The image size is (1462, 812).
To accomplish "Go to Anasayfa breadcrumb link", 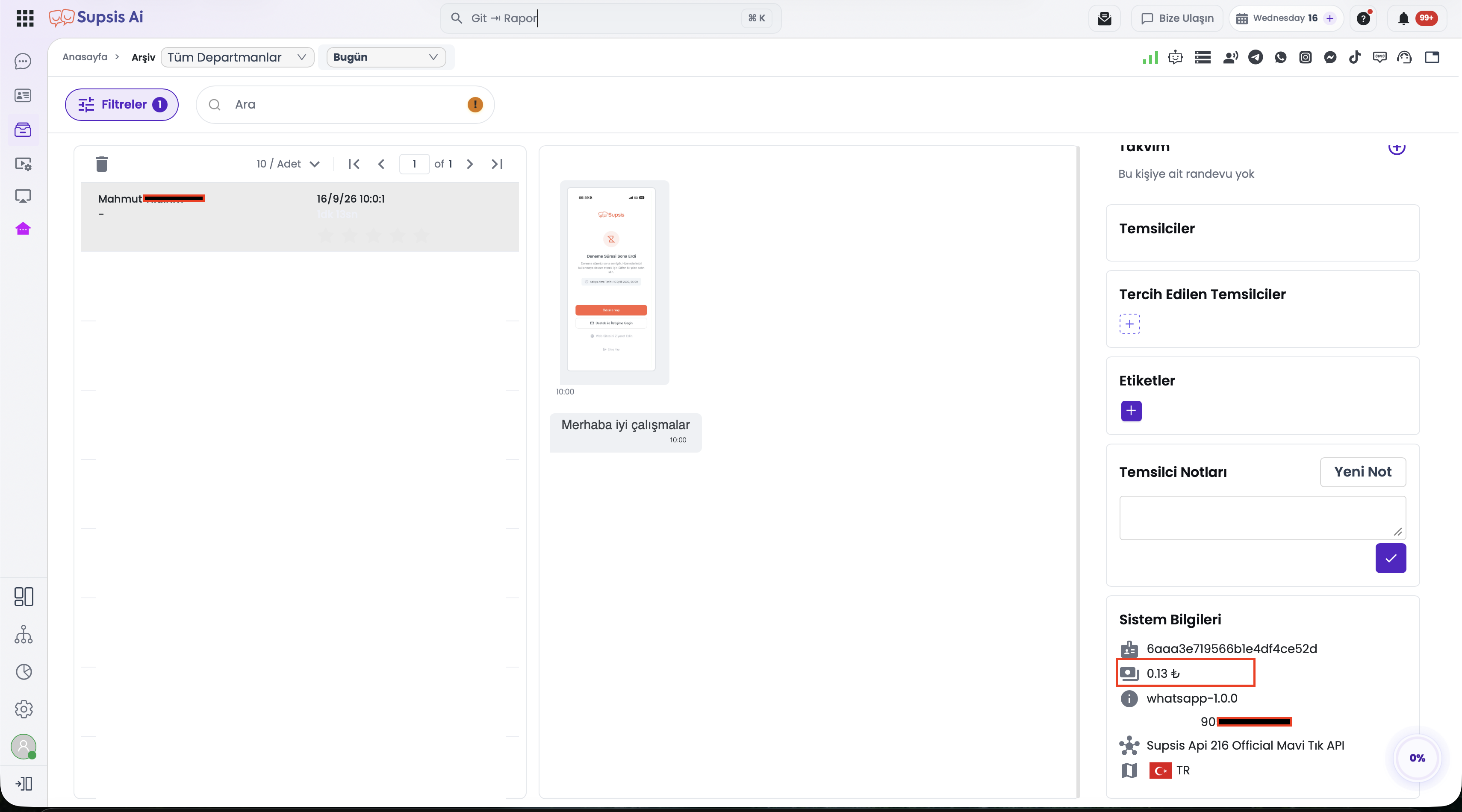I will pos(85,57).
